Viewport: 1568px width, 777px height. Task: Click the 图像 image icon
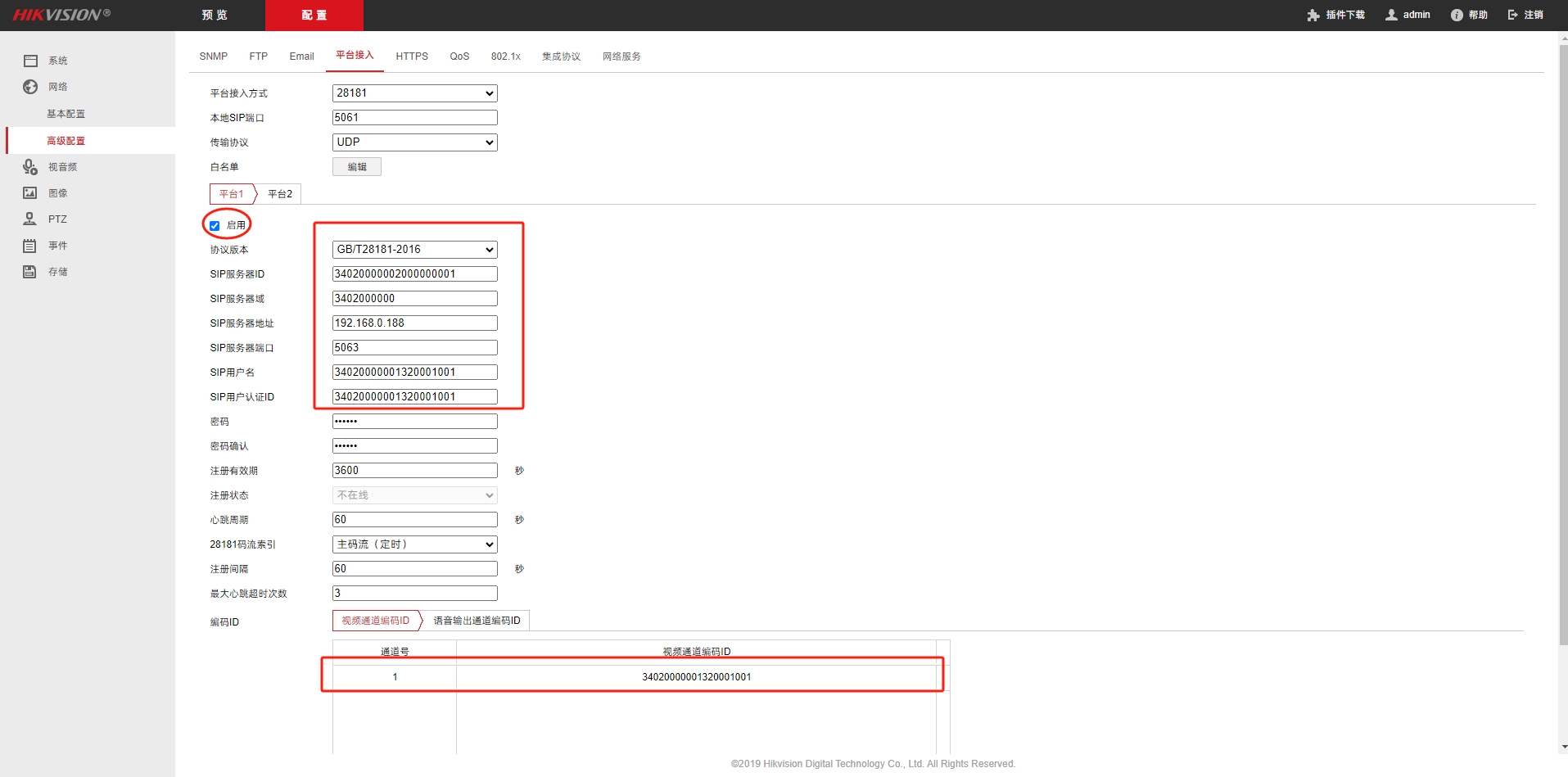[x=30, y=193]
